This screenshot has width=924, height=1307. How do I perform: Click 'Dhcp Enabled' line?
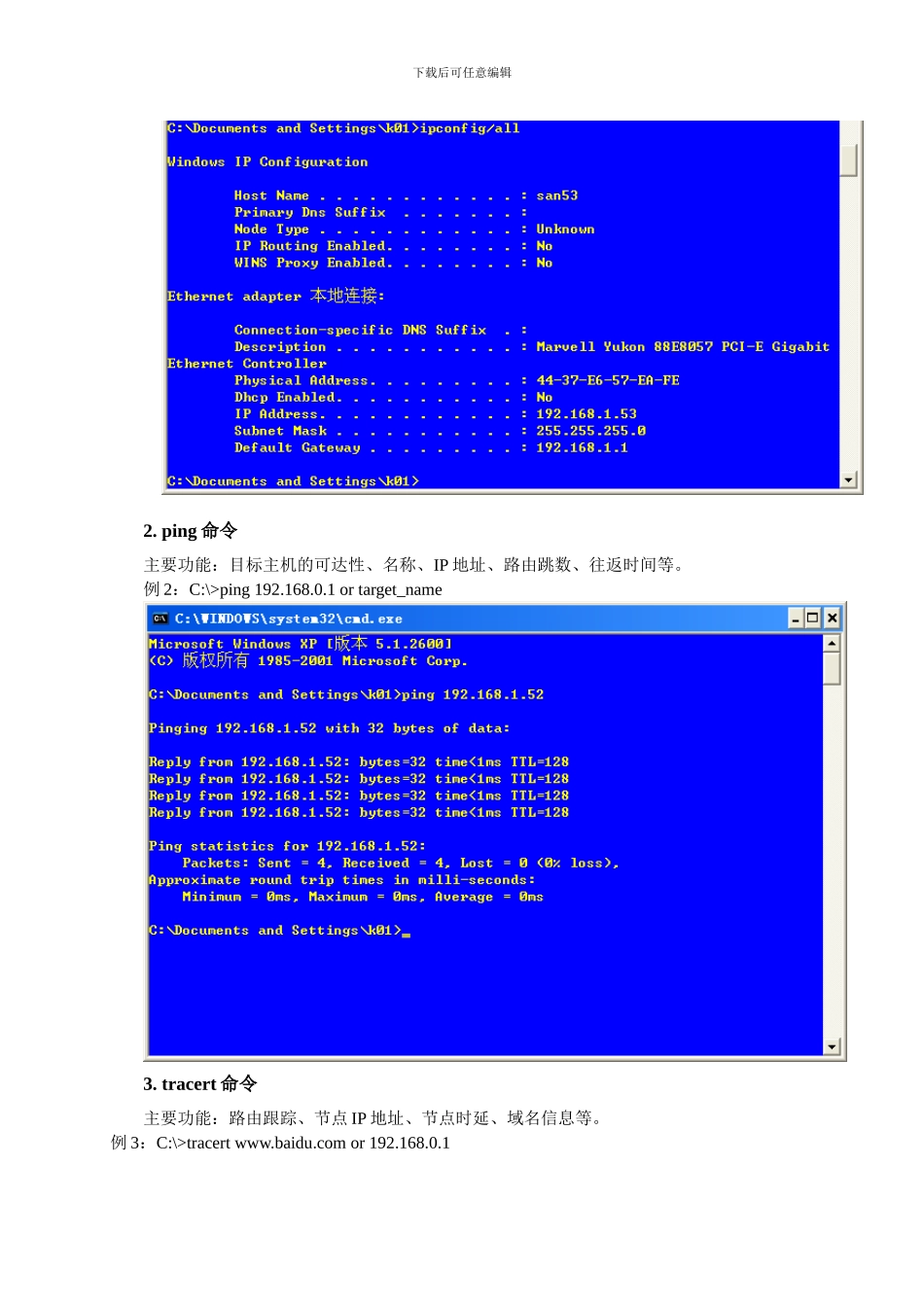click(393, 398)
